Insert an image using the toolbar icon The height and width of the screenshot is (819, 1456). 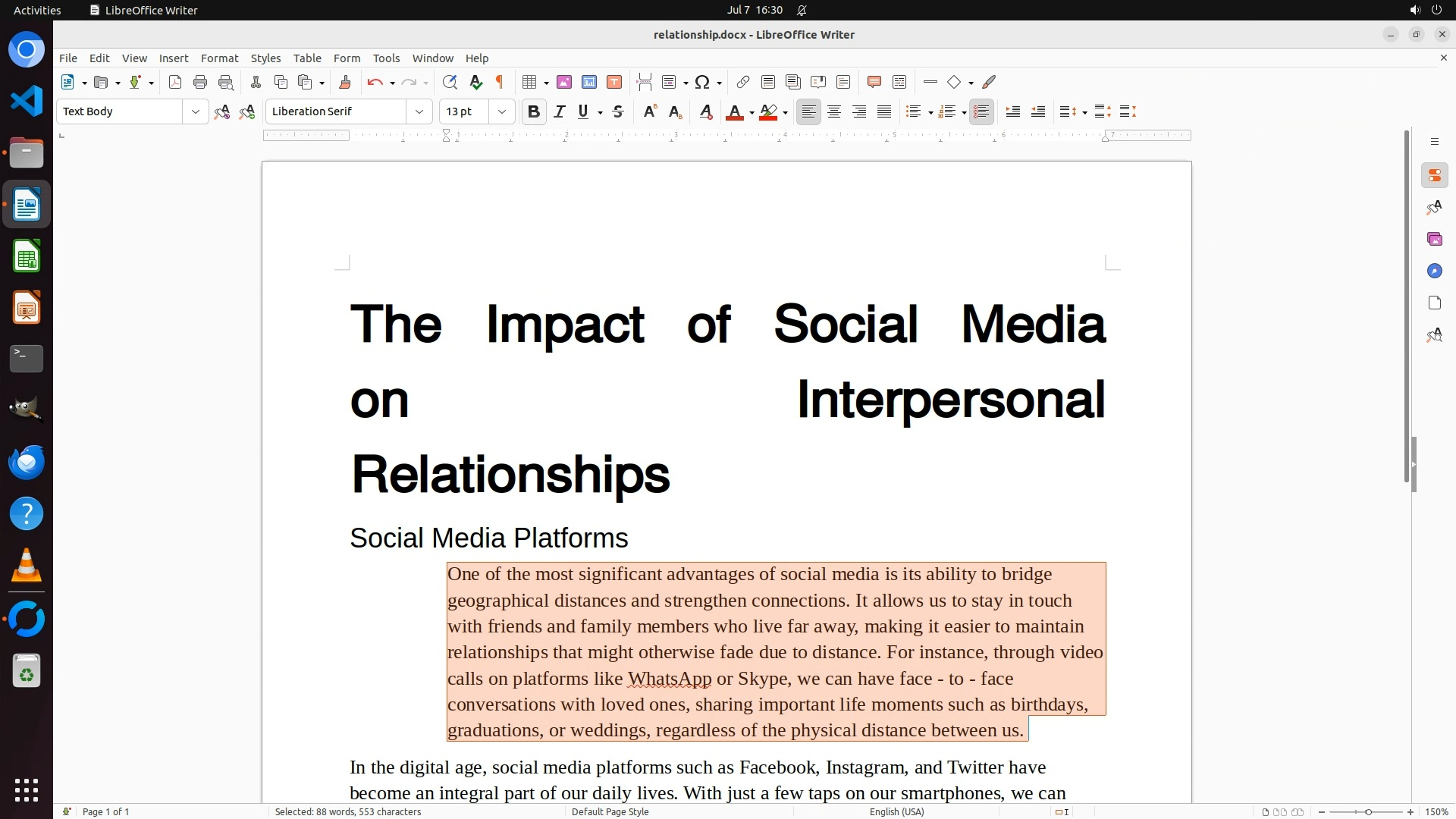click(x=563, y=82)
